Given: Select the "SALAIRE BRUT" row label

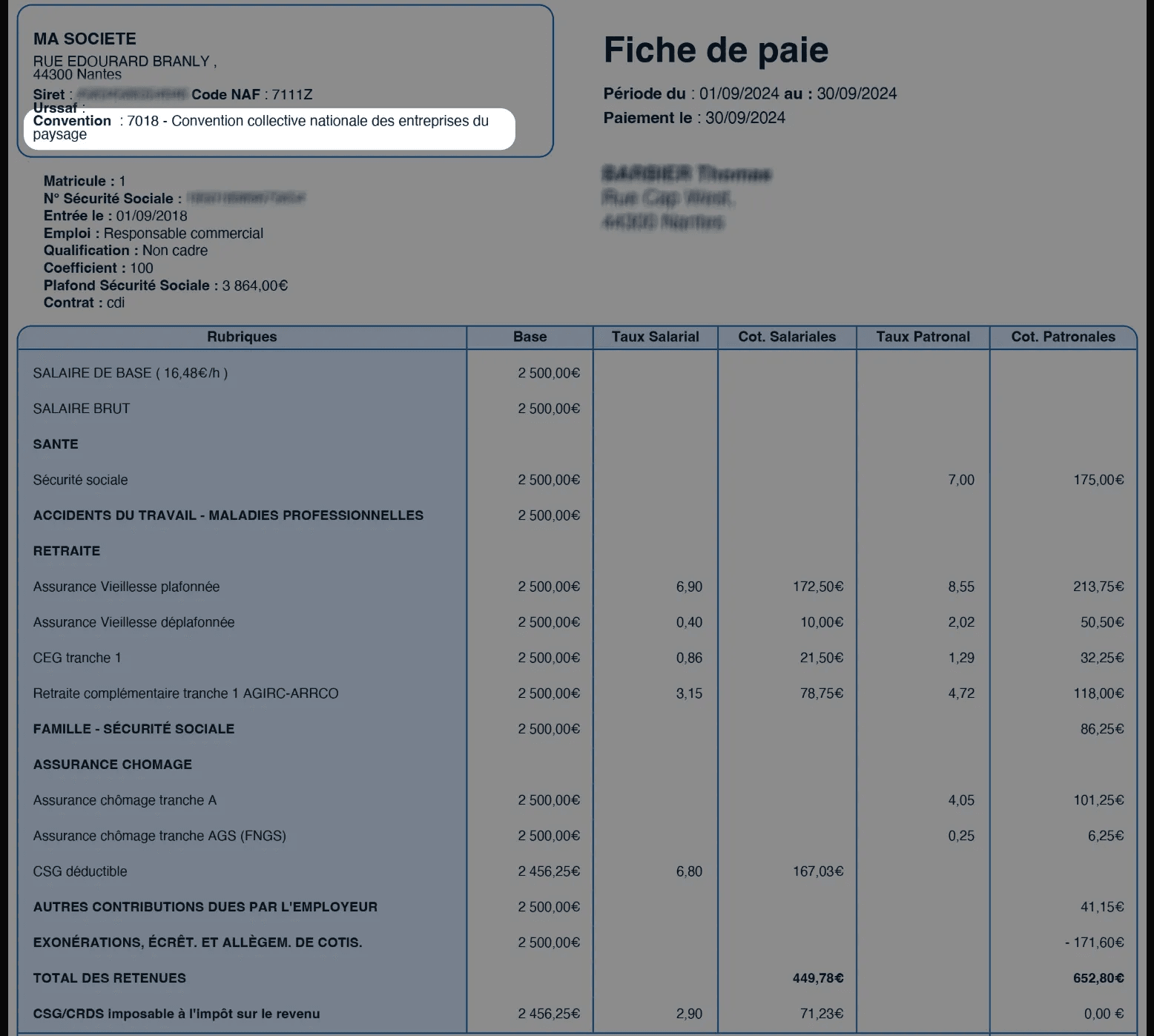Looking at the screenshot, I should pos(82,409).
